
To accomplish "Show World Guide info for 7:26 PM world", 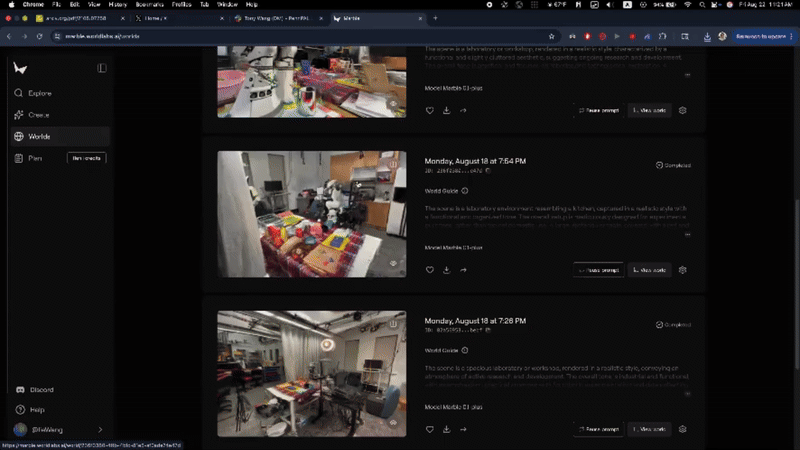I will [465, 351].
